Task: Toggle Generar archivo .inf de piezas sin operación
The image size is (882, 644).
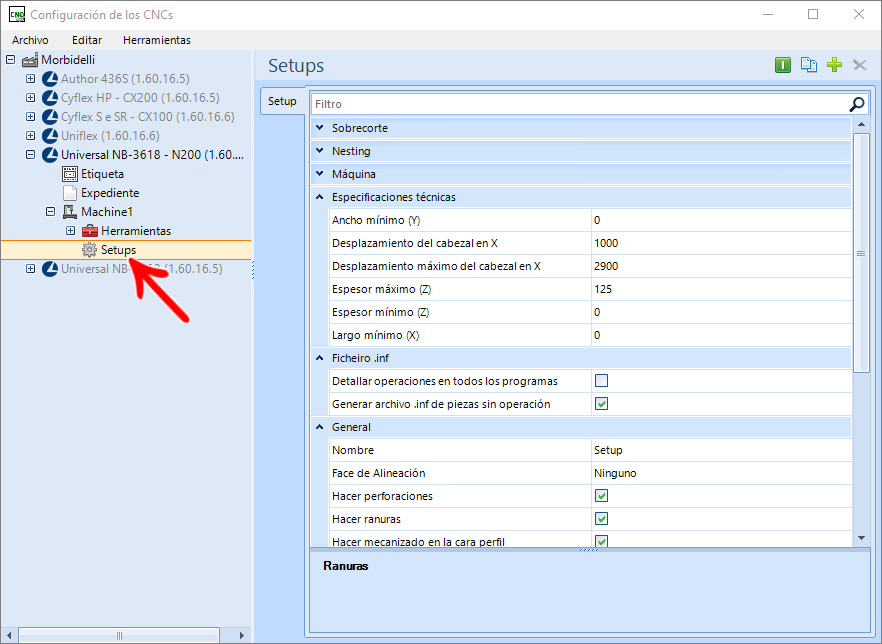Action: point(601,404)
